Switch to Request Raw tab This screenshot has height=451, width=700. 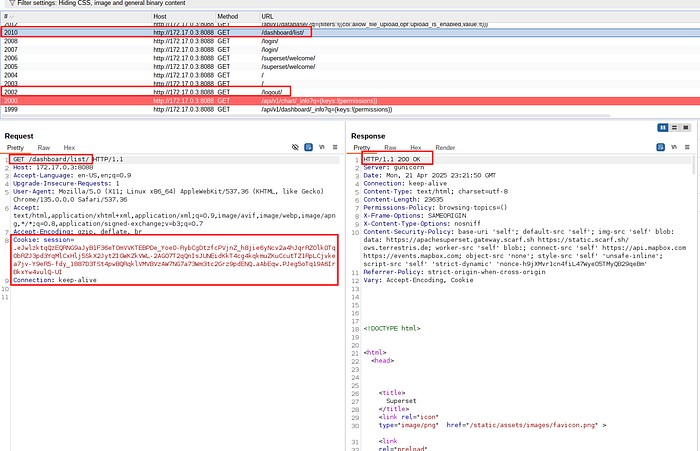(x=44, y=148)
